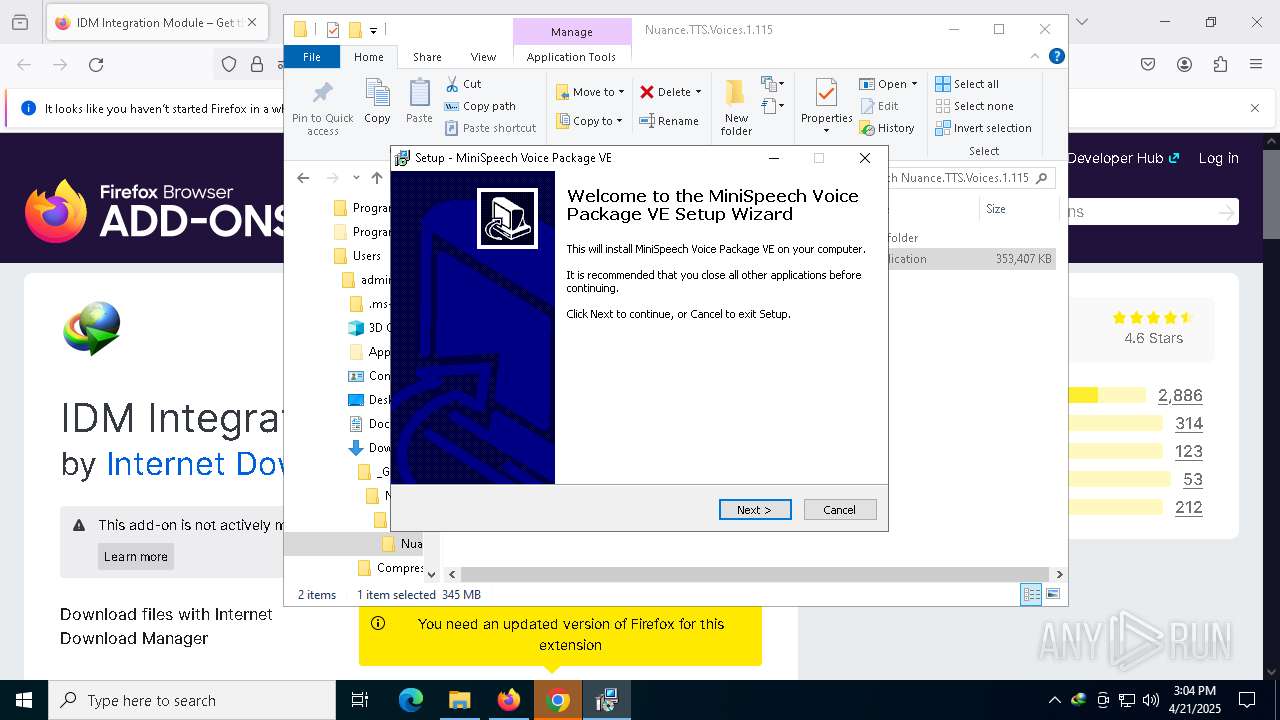The width and height of the screenshot is (1280, 720).
Task: Select the .ms- folder in the Explorer tree
Action: coord(369,304)
